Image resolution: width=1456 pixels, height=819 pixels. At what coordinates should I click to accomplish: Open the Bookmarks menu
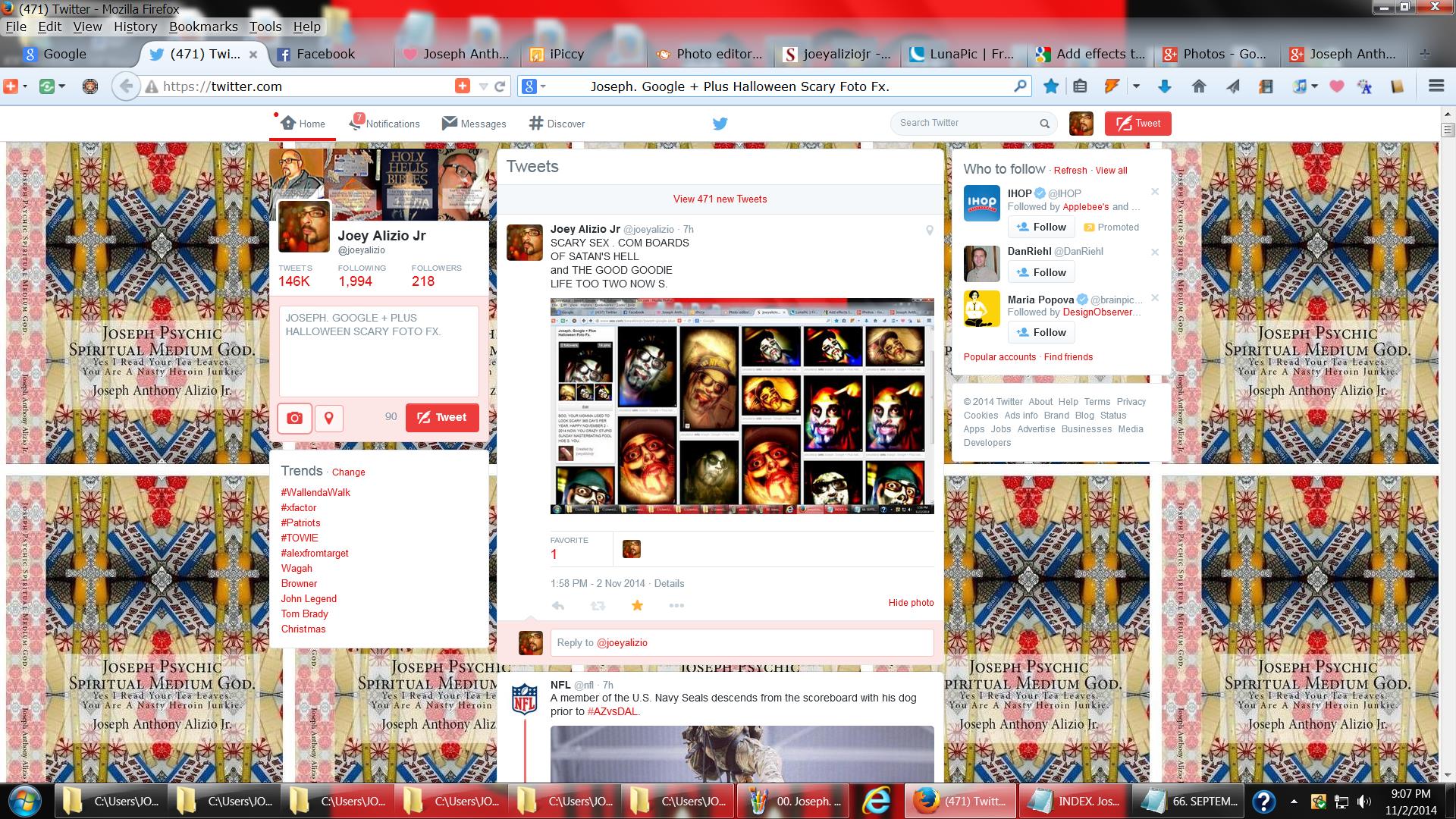coord(203,27)
